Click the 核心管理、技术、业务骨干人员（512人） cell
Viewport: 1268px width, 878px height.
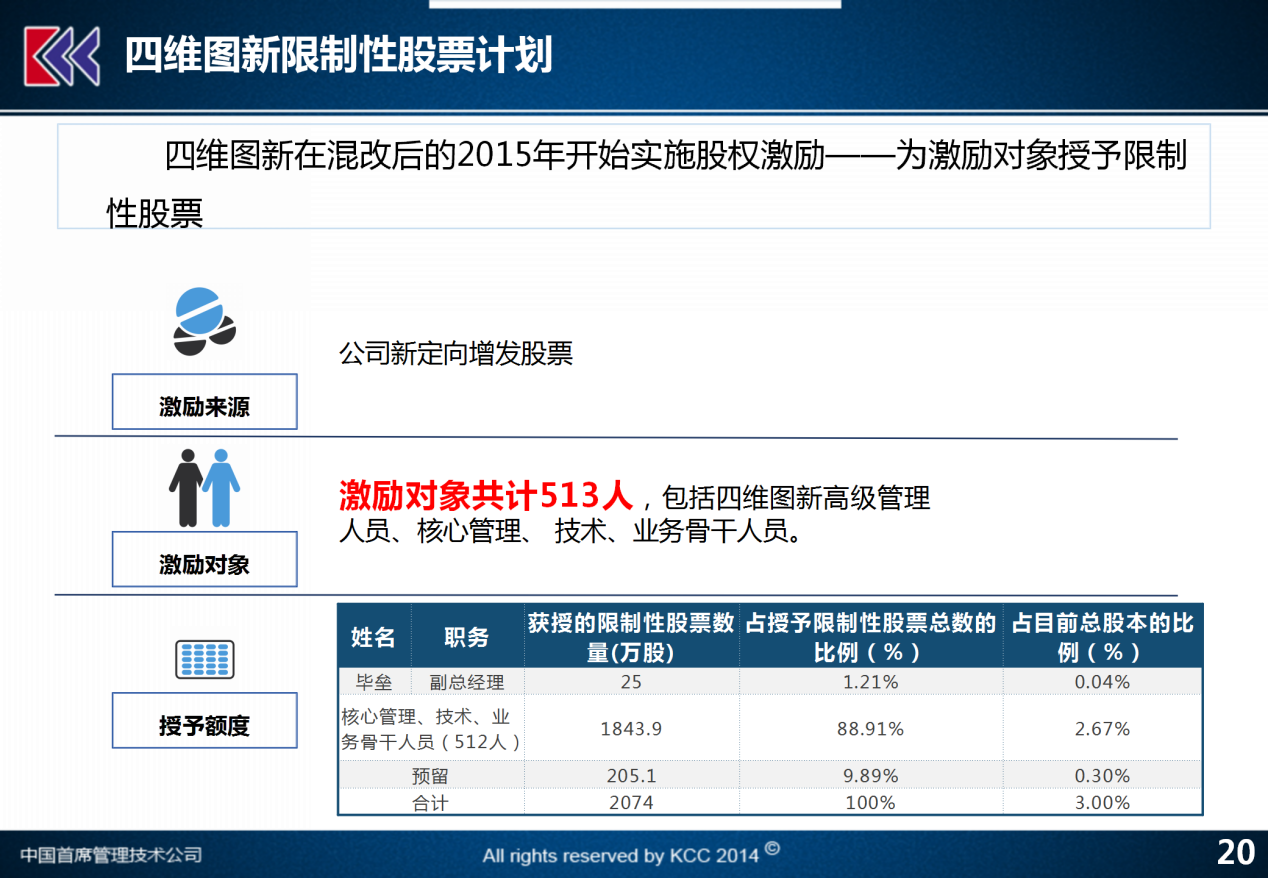[x=431, y=729]
